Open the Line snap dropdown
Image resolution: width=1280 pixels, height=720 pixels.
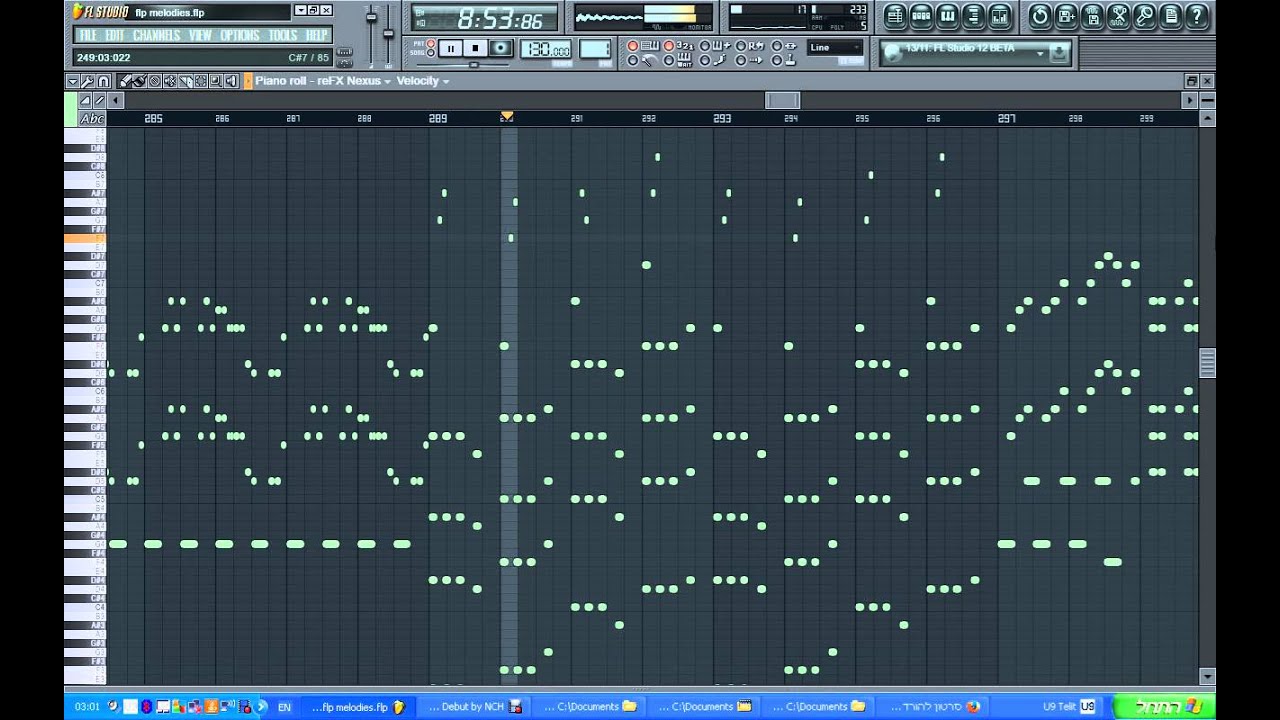click(x=835, y=47)
